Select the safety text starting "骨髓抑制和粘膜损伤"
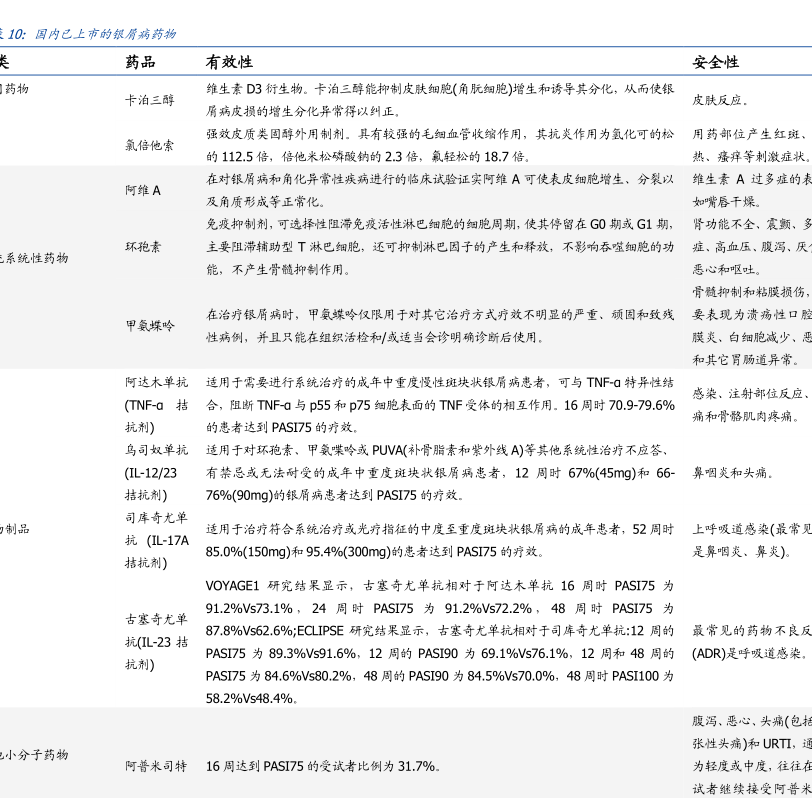This screenshot has width=812, height=798. [x=752, y=326]
